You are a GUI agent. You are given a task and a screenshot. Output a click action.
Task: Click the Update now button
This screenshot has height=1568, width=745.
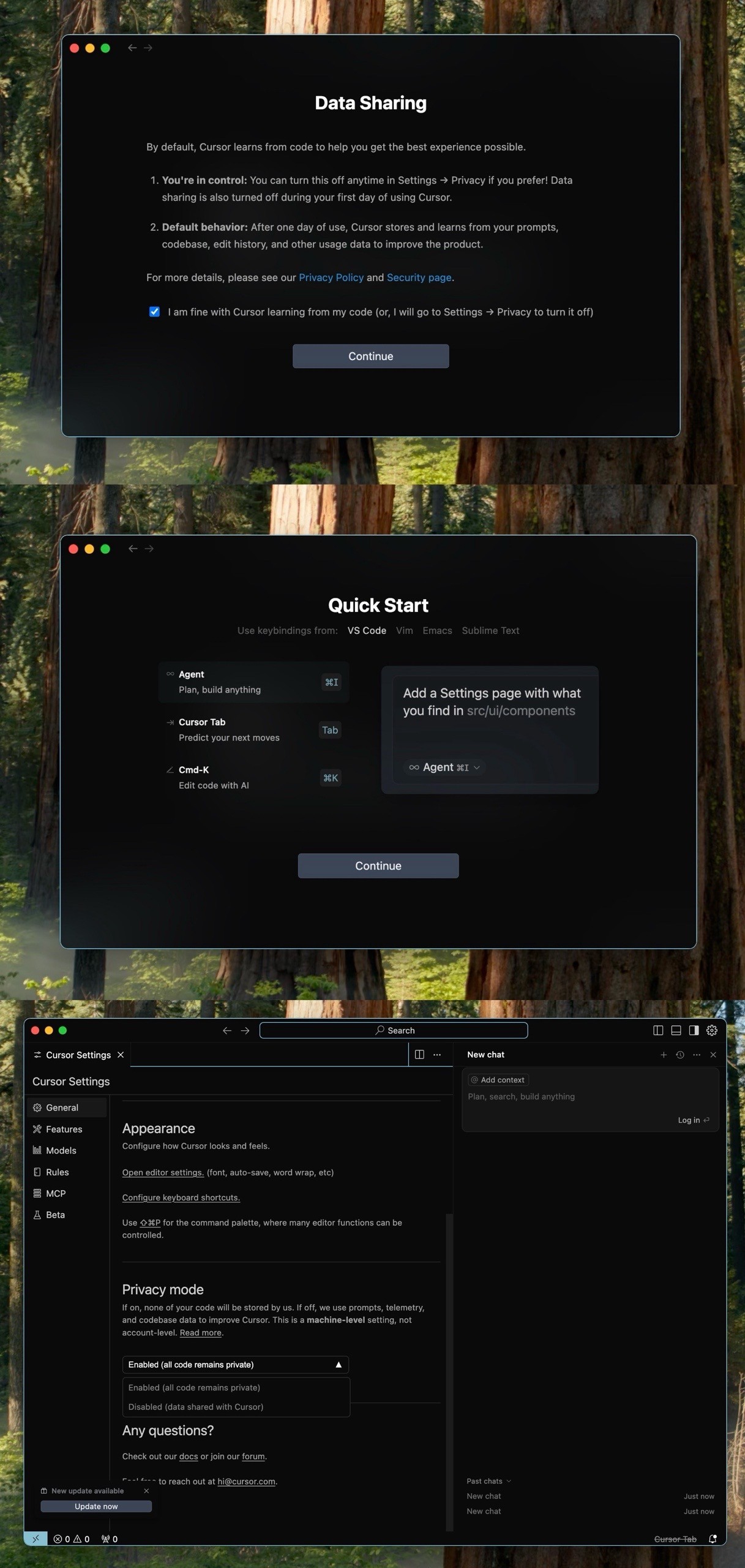(x=96, y=1506)
